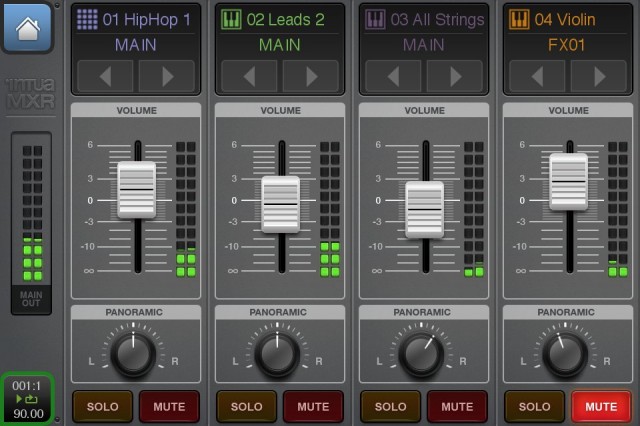This screenshot has height=426, width=640.
Task: Solo the 02 Leads 2 channel
Action: tap(247, 407)
